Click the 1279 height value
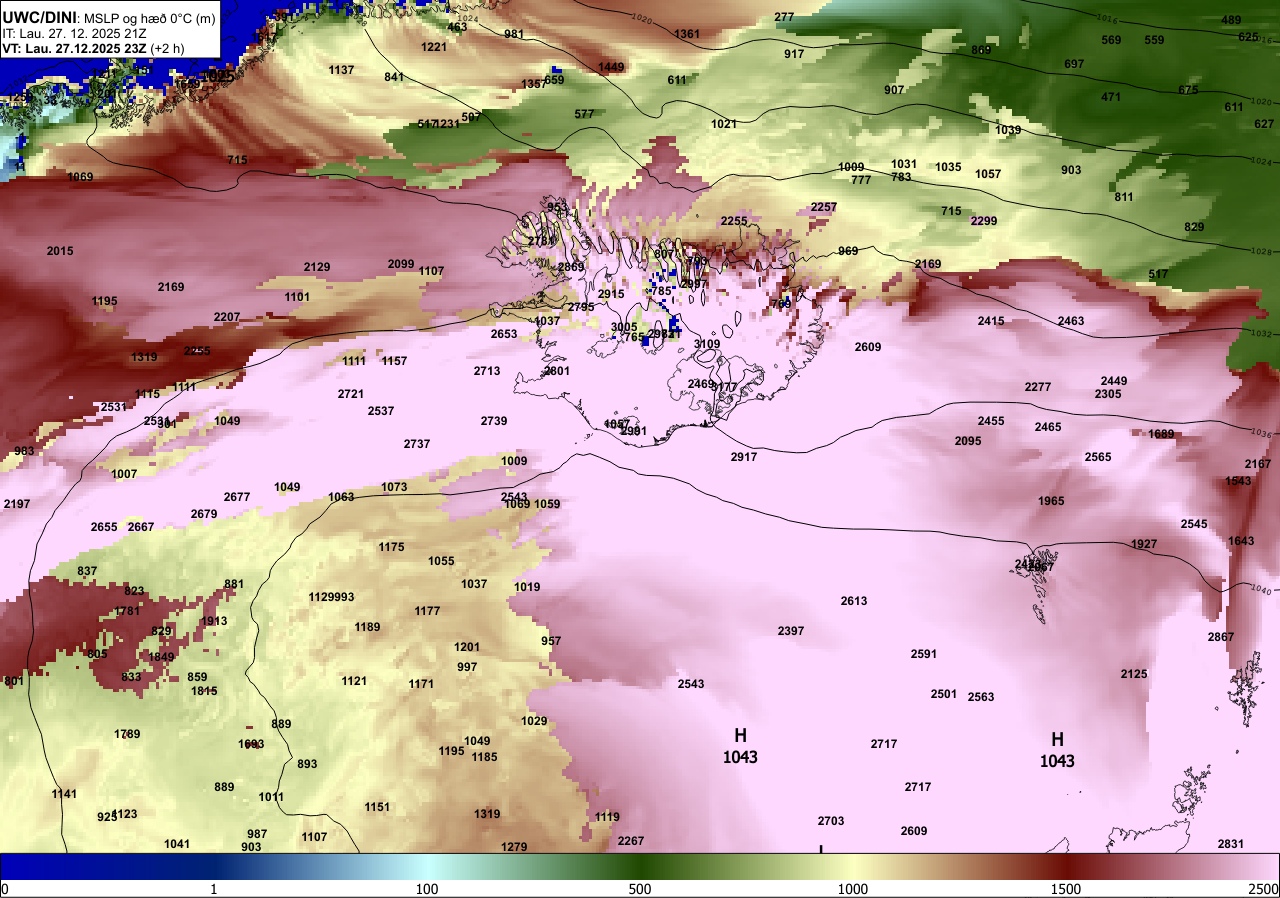This screenshot has width=1280, height=898. (514, 847)
